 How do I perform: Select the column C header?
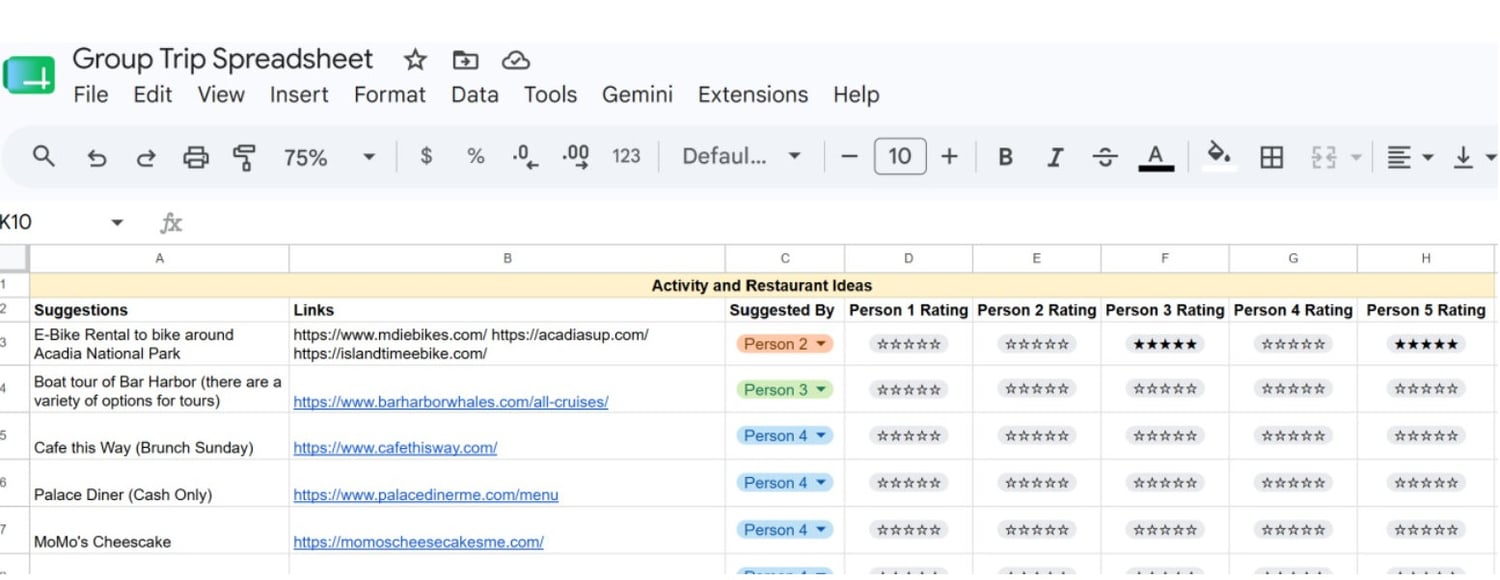point(785,259)
